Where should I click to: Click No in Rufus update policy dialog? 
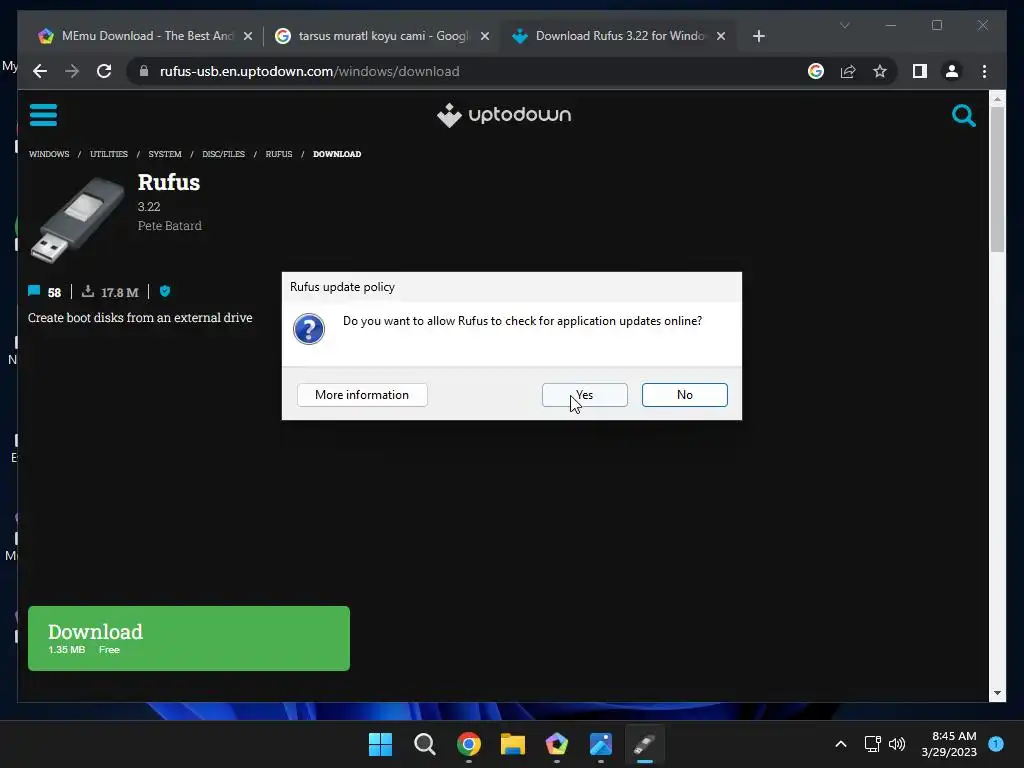coord(684,395)
